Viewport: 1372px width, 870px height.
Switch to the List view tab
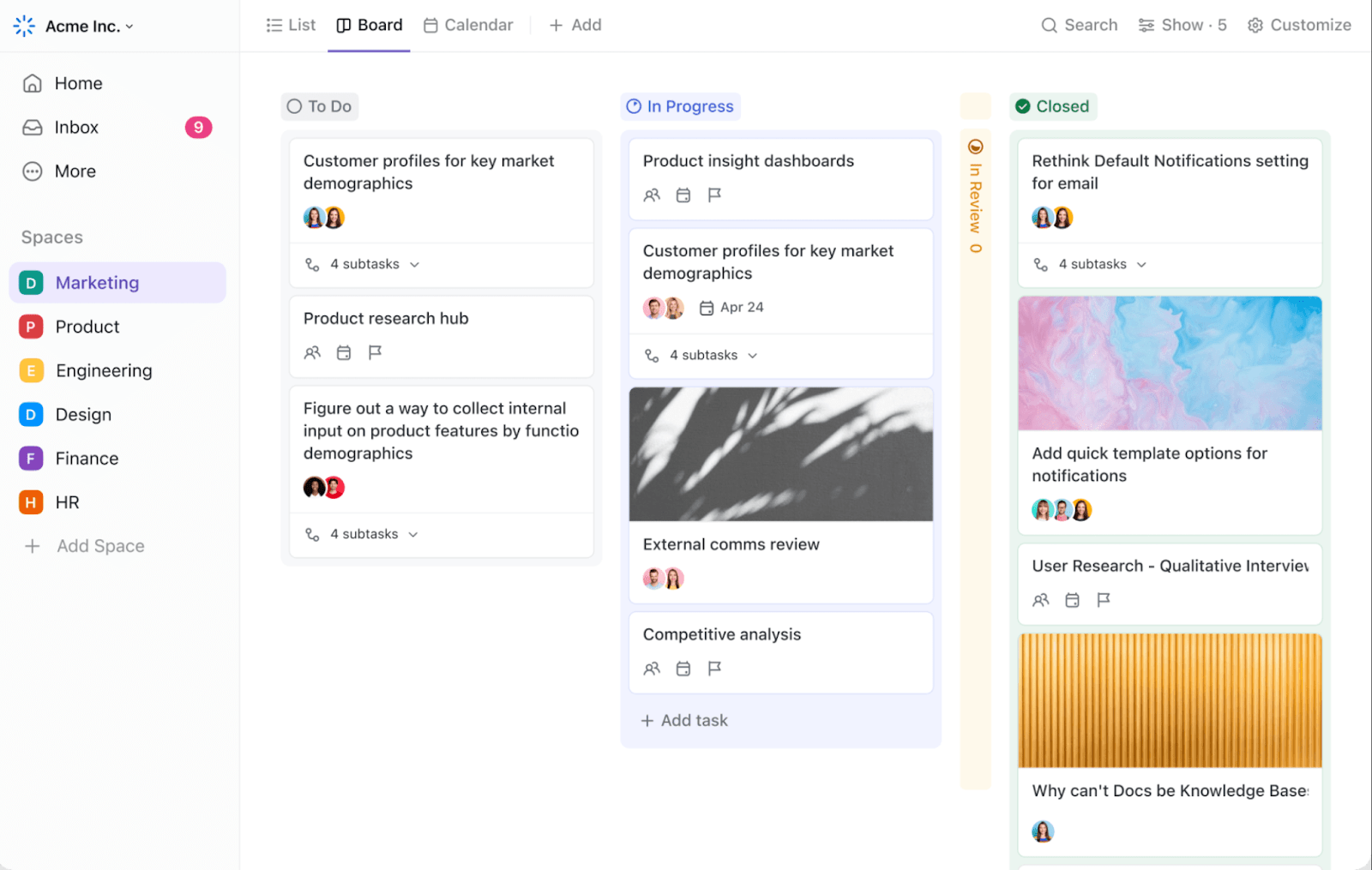[291, 25]
